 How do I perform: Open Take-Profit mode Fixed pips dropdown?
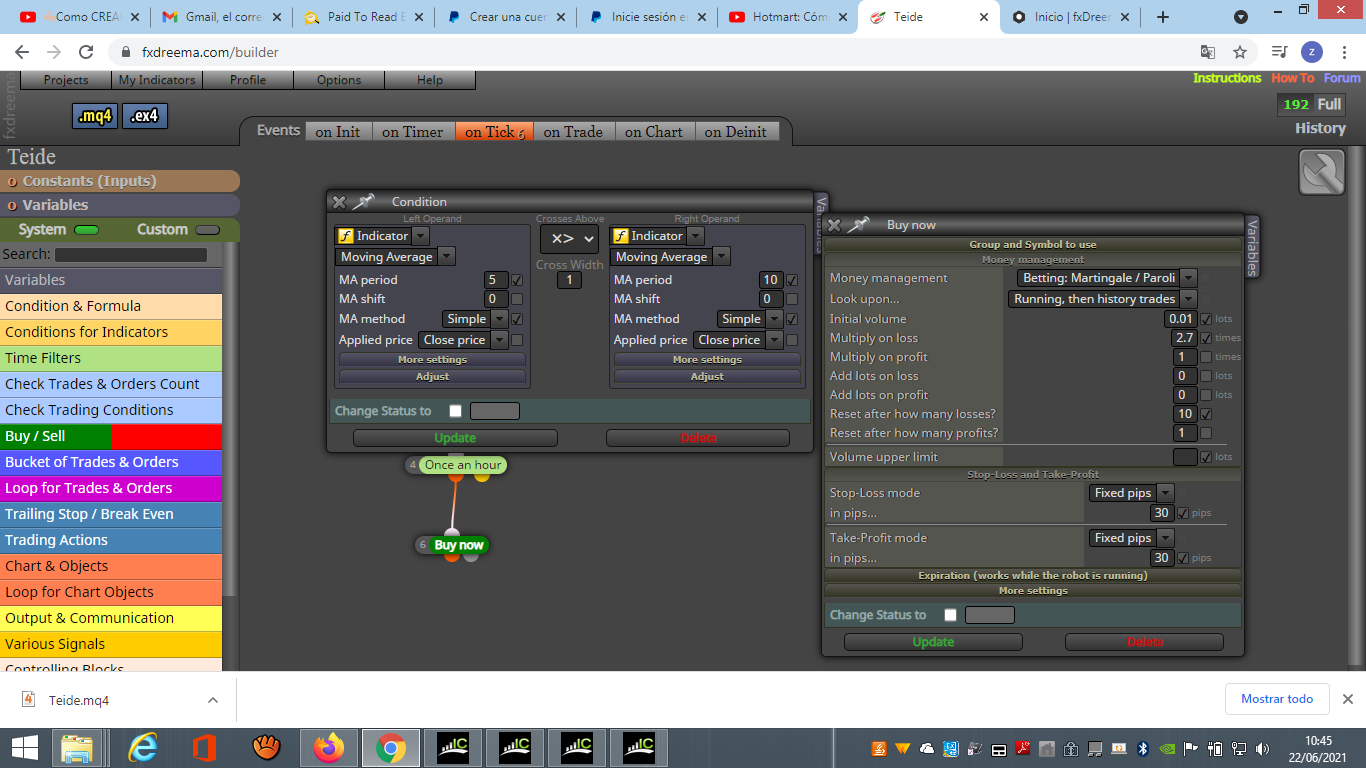[x=1165, y=538]
